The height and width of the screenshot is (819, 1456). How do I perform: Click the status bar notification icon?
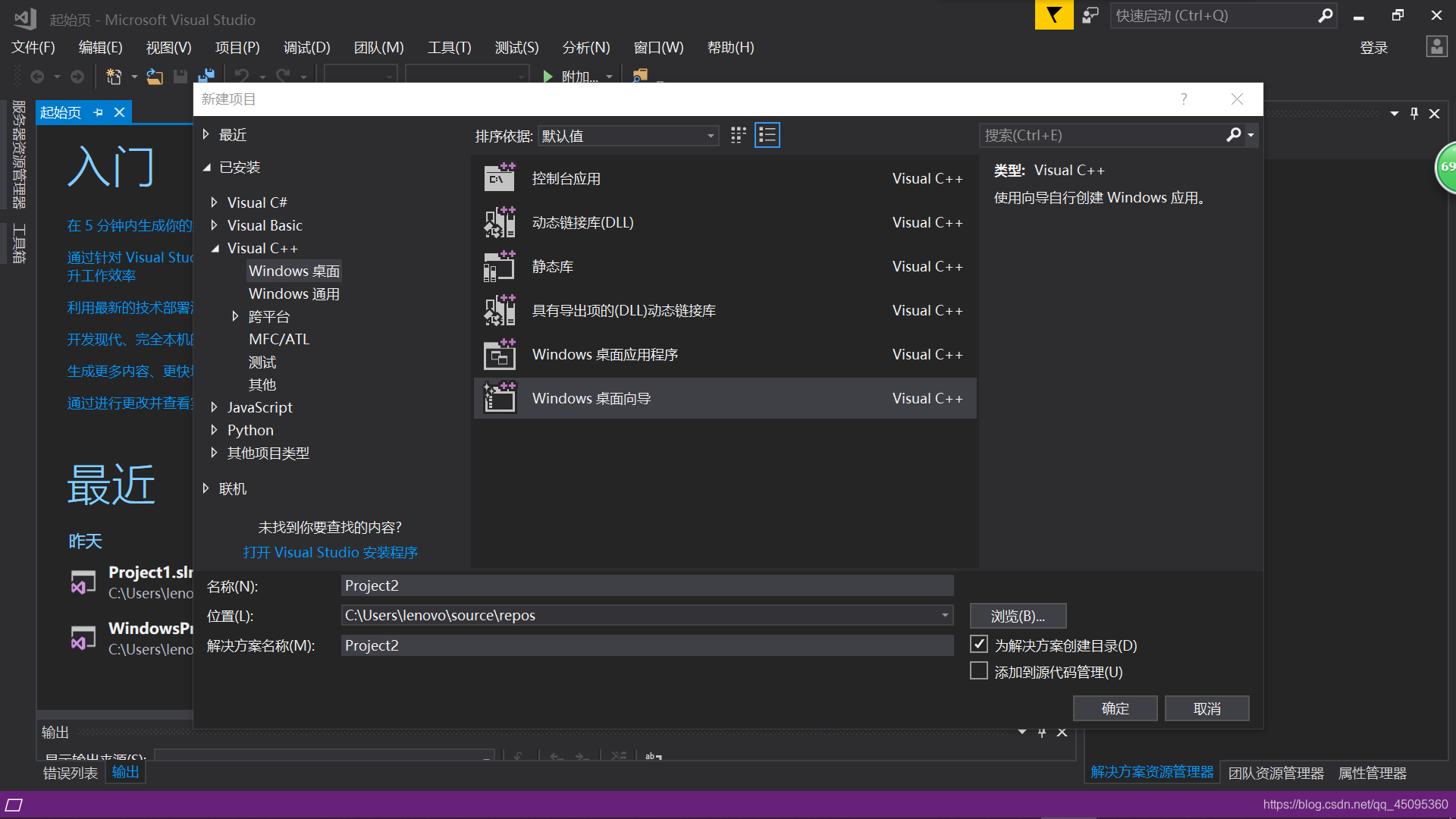point(14,805)
